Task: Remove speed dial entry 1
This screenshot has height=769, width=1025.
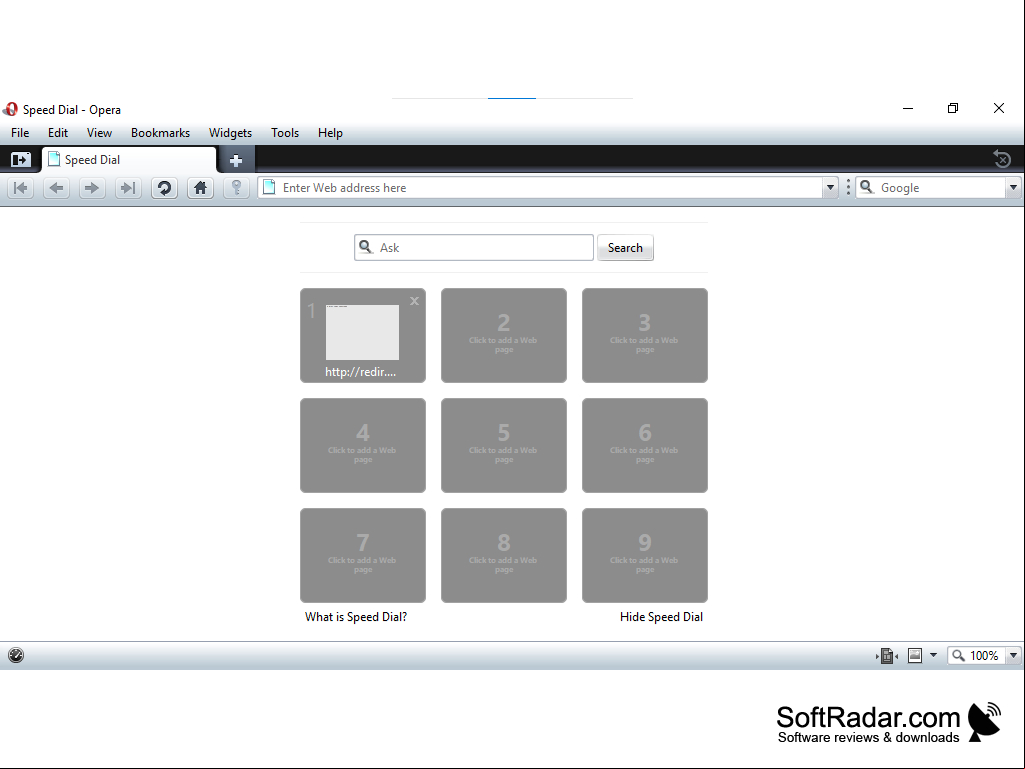Action: (414, 301)
